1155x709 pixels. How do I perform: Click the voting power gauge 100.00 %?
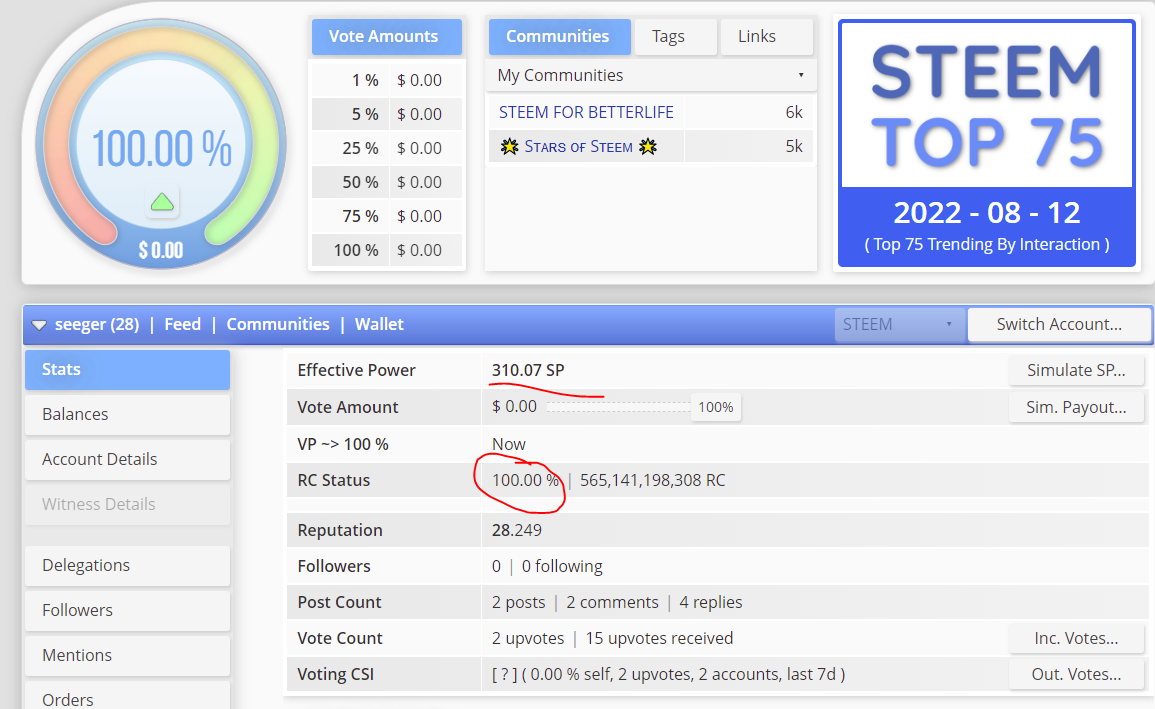[161, 148]
